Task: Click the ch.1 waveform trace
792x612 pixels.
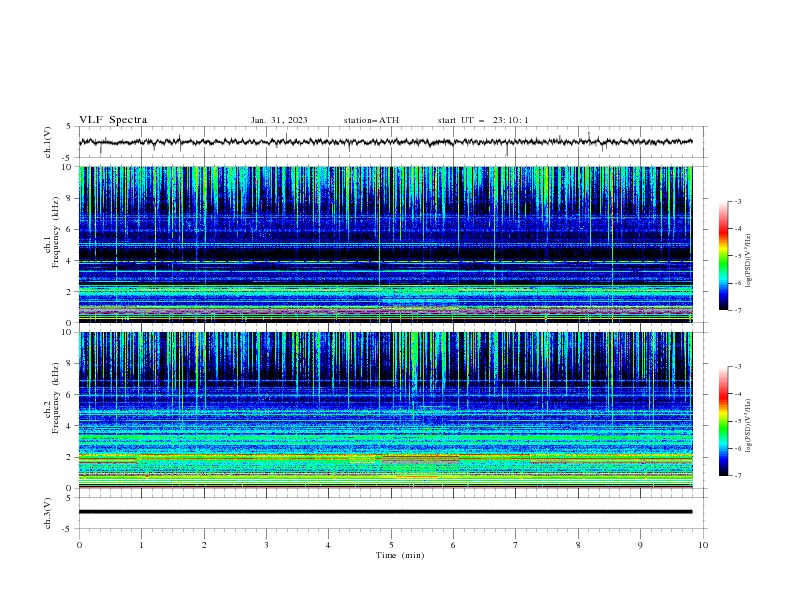Action: (x=385, y=142)
